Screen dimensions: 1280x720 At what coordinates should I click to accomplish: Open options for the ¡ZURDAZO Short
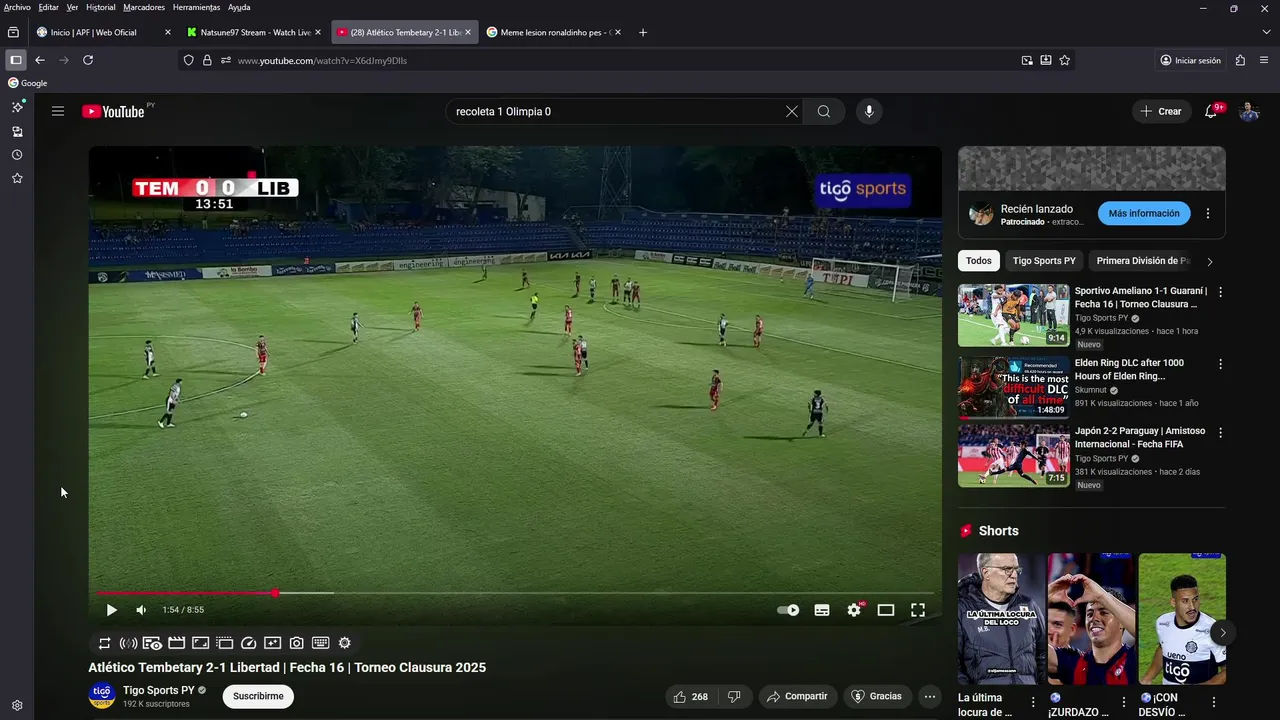click(1123, 702)
